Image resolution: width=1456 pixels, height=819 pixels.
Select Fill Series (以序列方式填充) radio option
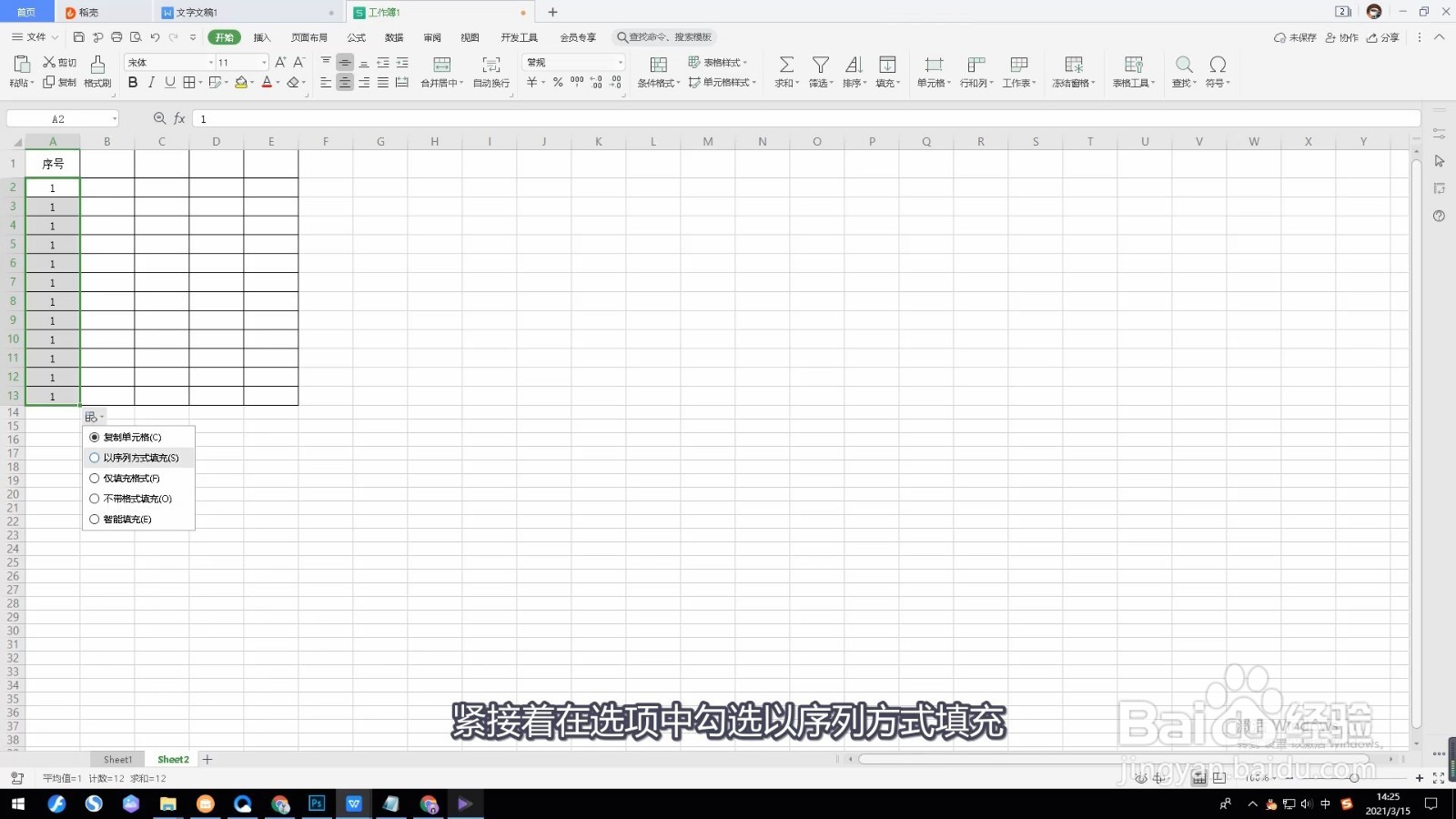tap(95, 458)
